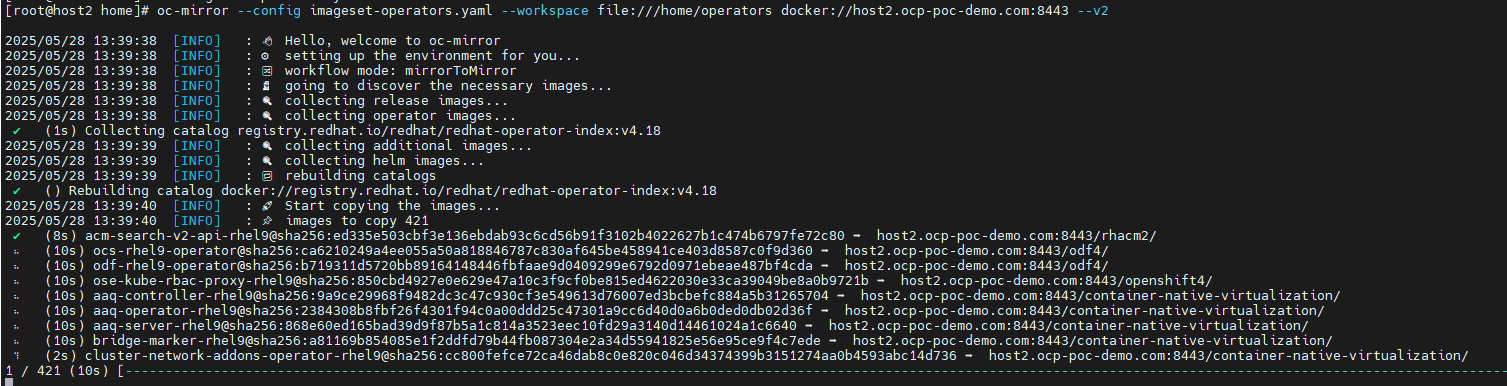The image size is (1507, 386).
Task: Click the gear icon before setting up environment
Action: [x=266, y=55]
